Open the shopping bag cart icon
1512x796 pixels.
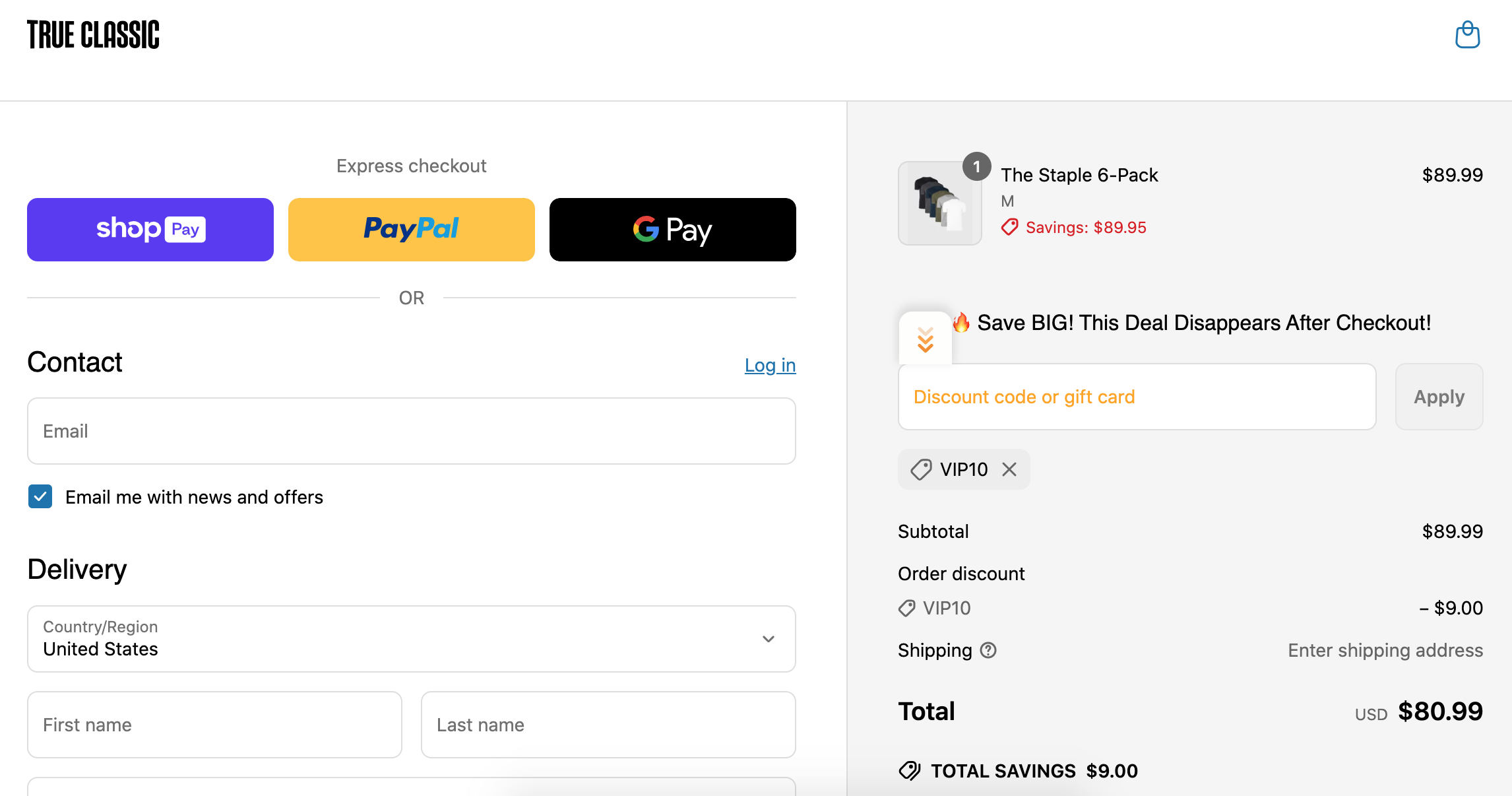pos(1467,35)
